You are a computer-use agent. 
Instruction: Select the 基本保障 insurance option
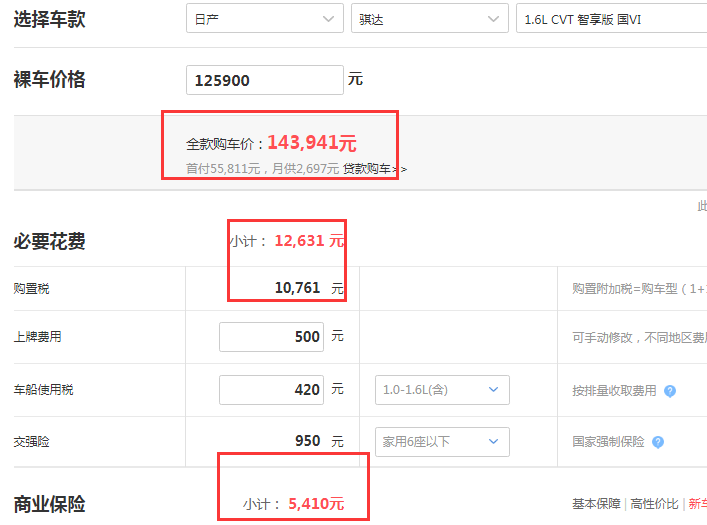[x=596, y=504]
